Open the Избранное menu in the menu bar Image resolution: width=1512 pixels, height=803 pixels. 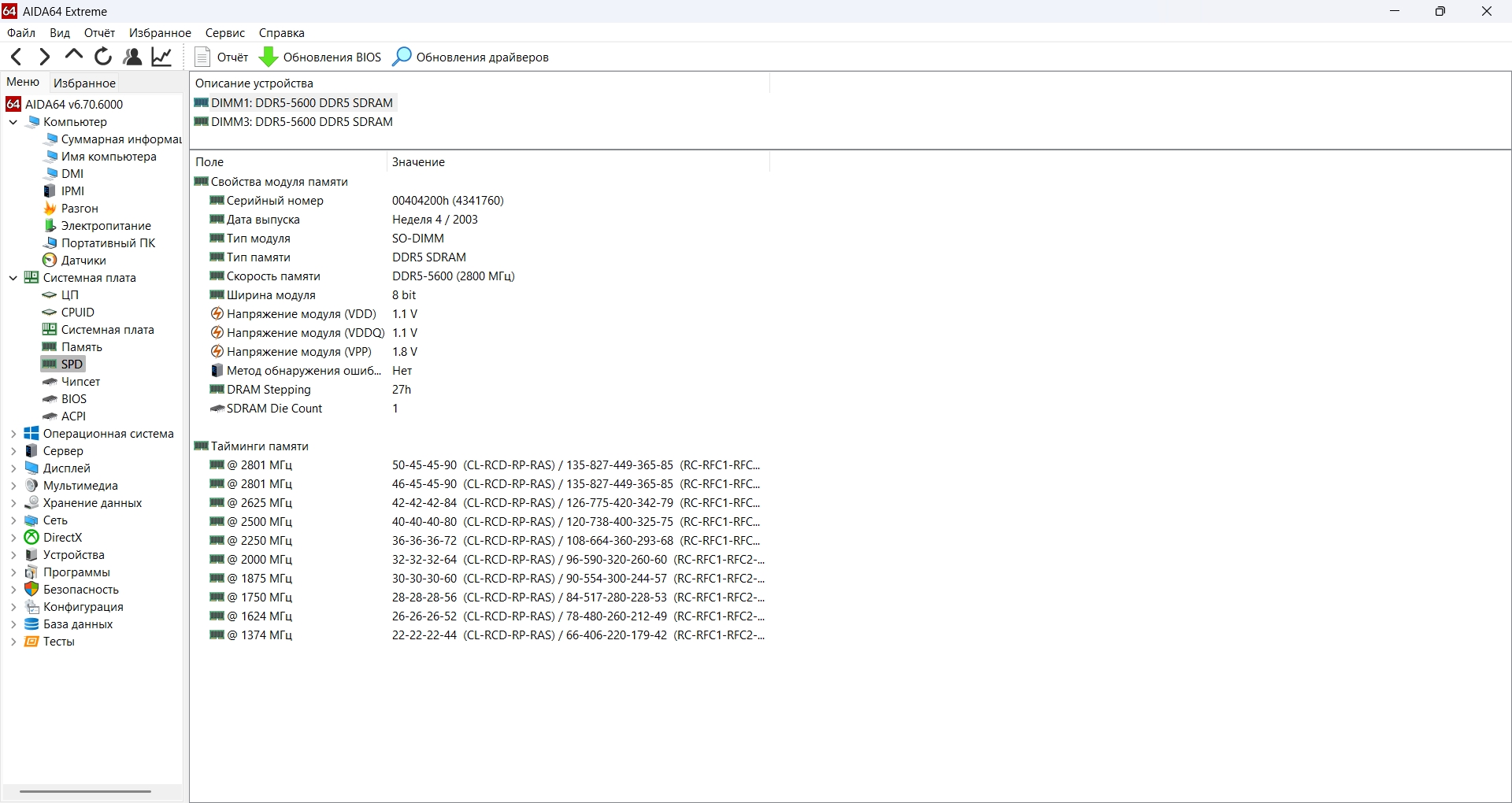click(160, 33)
